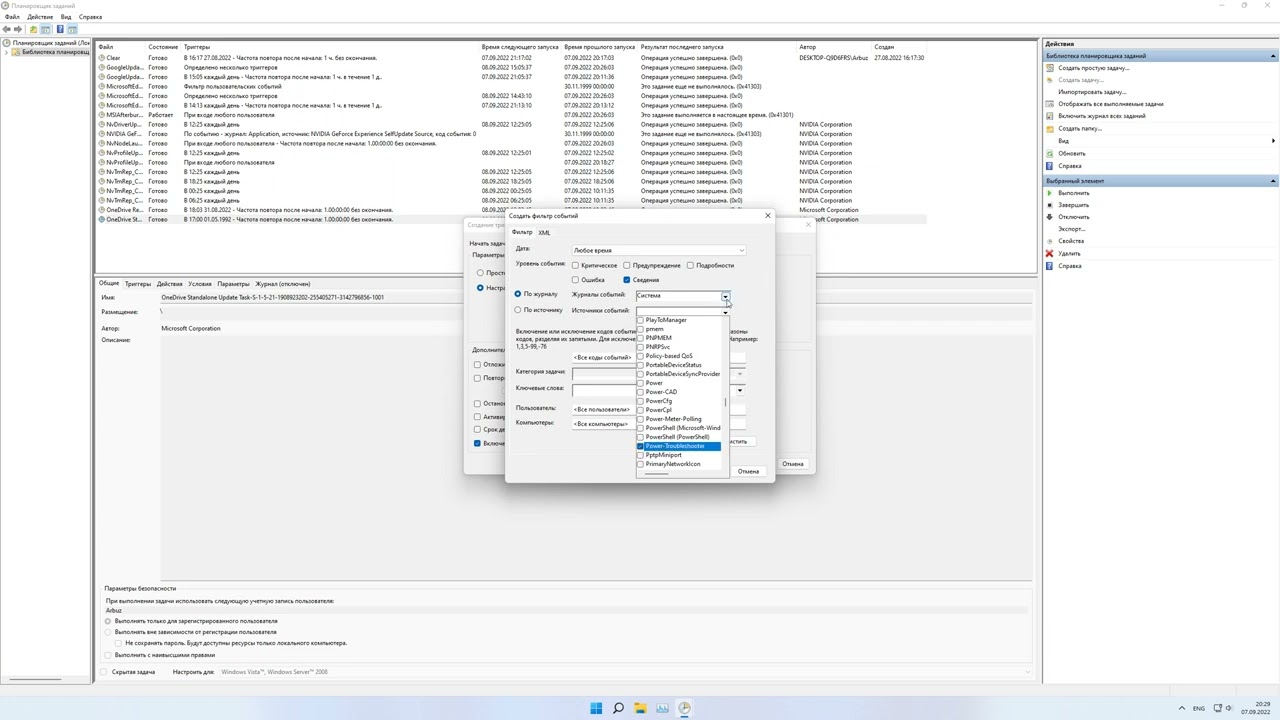Screen dimensions: 1280x720
Task: Open the taskbar Search icon
Action: click(x=618, y=708)
